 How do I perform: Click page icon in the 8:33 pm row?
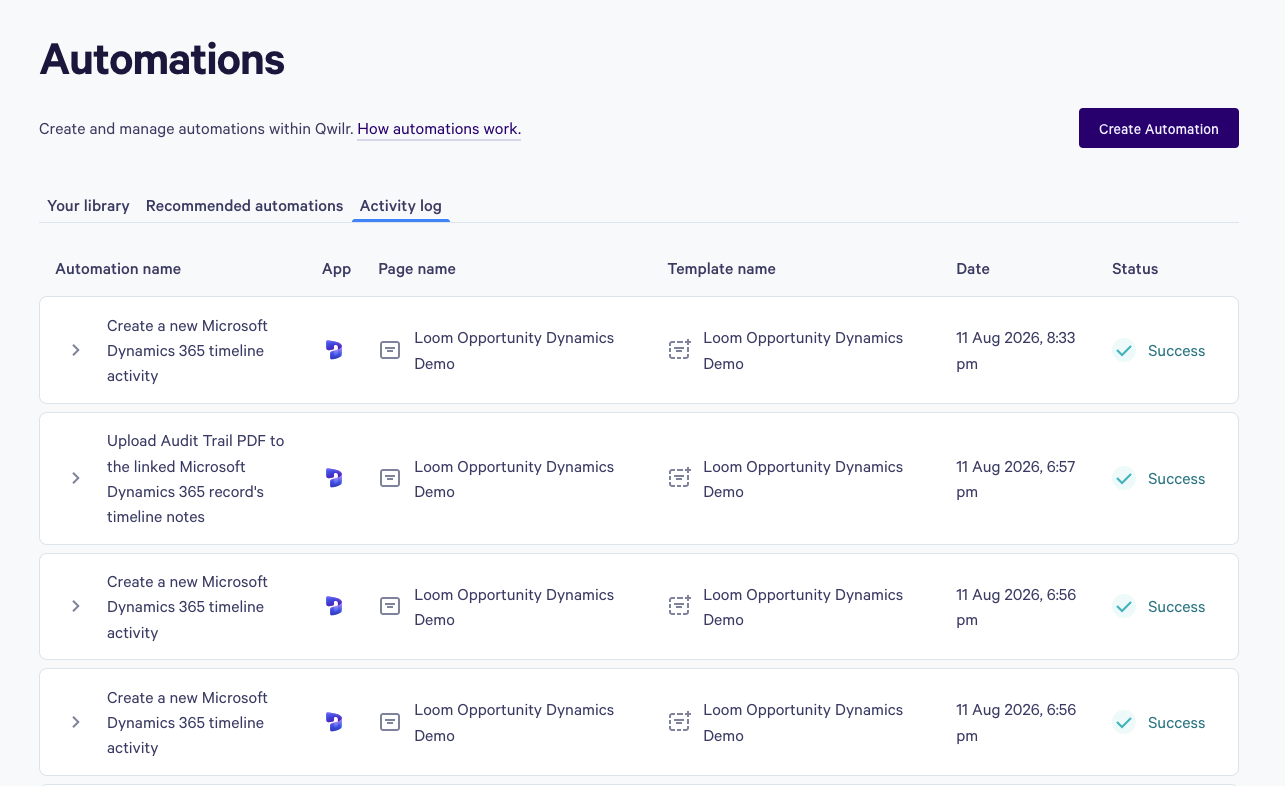[390, 350]
